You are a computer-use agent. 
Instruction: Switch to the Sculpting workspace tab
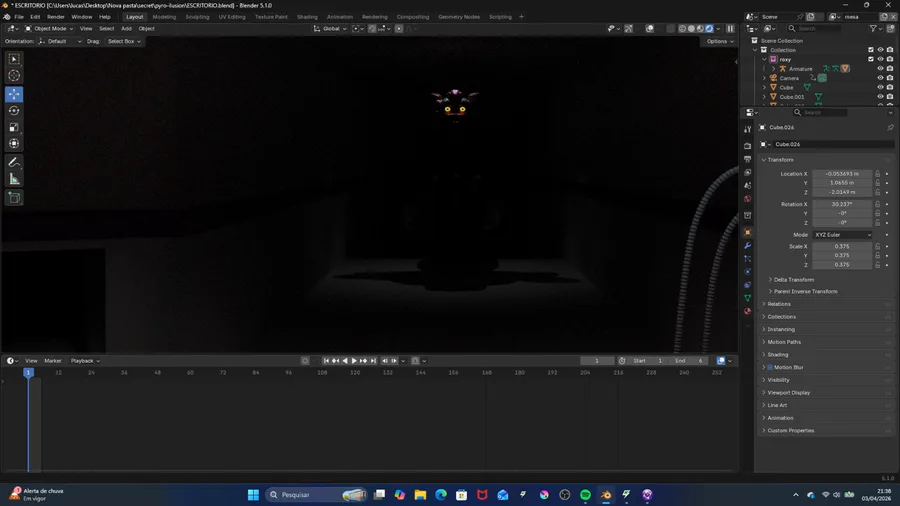point(197,17)
